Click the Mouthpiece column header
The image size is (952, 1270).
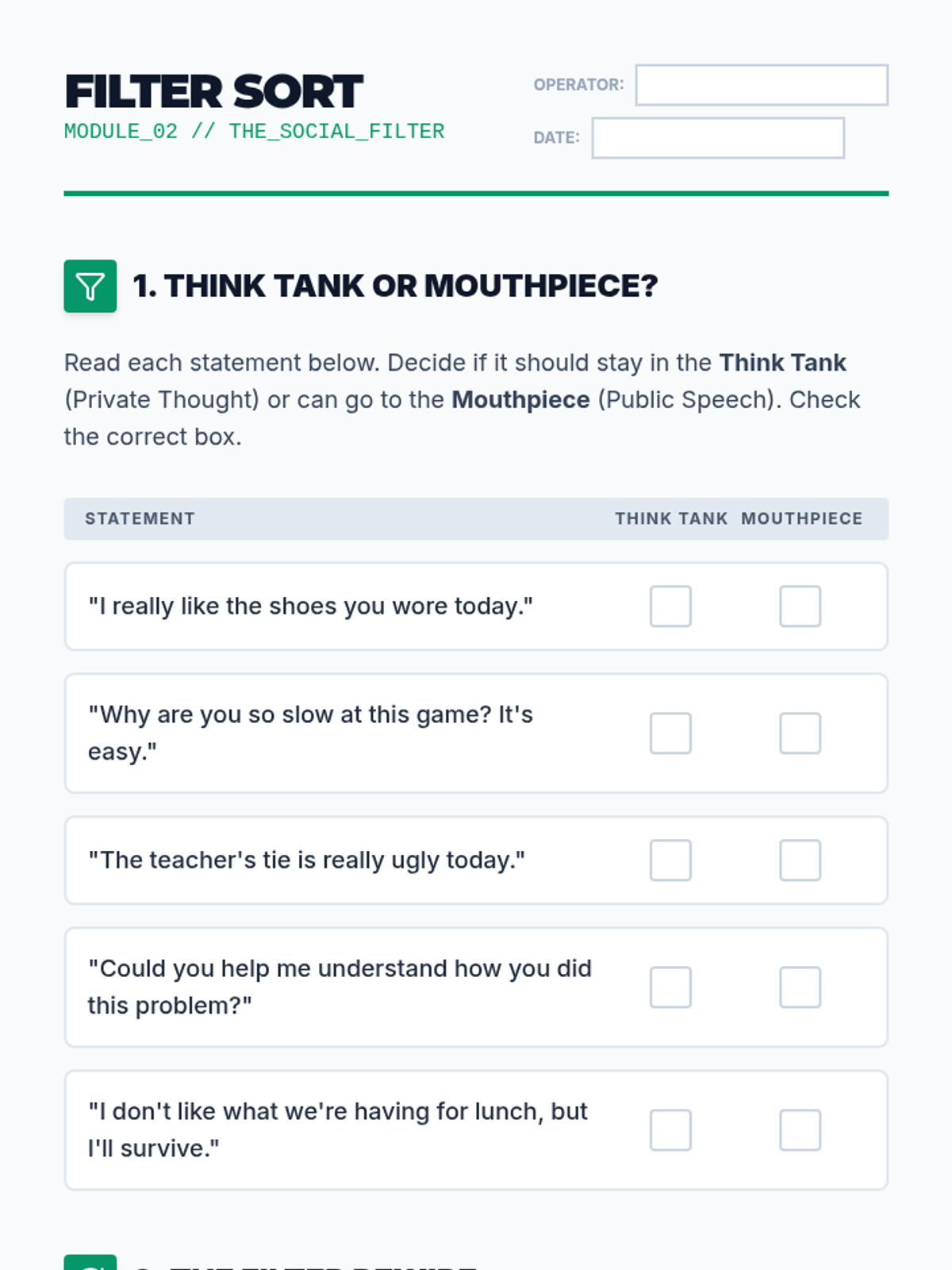(801, 519)
